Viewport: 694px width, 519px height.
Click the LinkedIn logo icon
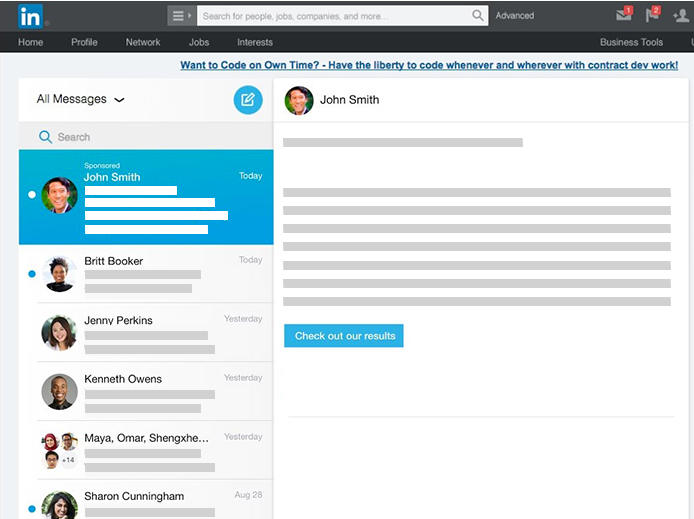coord(30,16)
